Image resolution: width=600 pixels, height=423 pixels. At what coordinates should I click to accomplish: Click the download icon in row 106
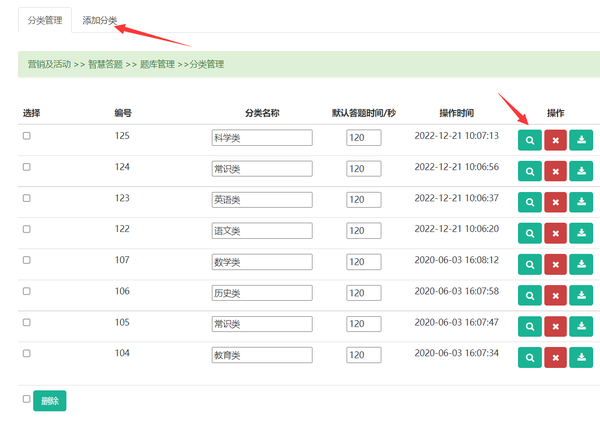581,296
